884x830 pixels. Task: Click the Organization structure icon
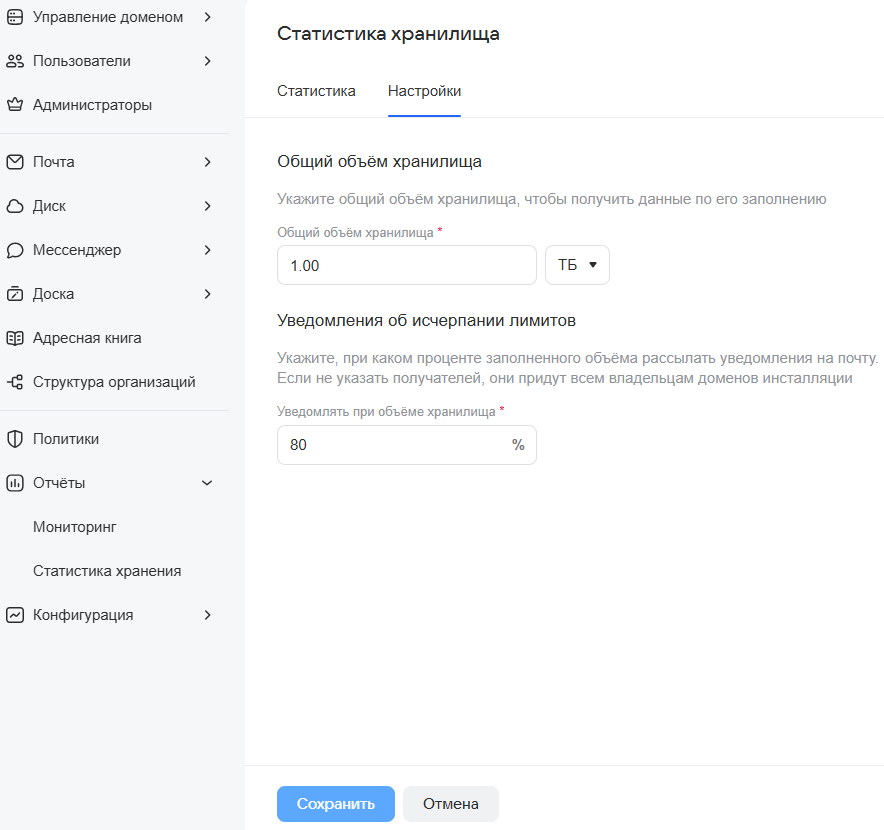click(15, 382)
